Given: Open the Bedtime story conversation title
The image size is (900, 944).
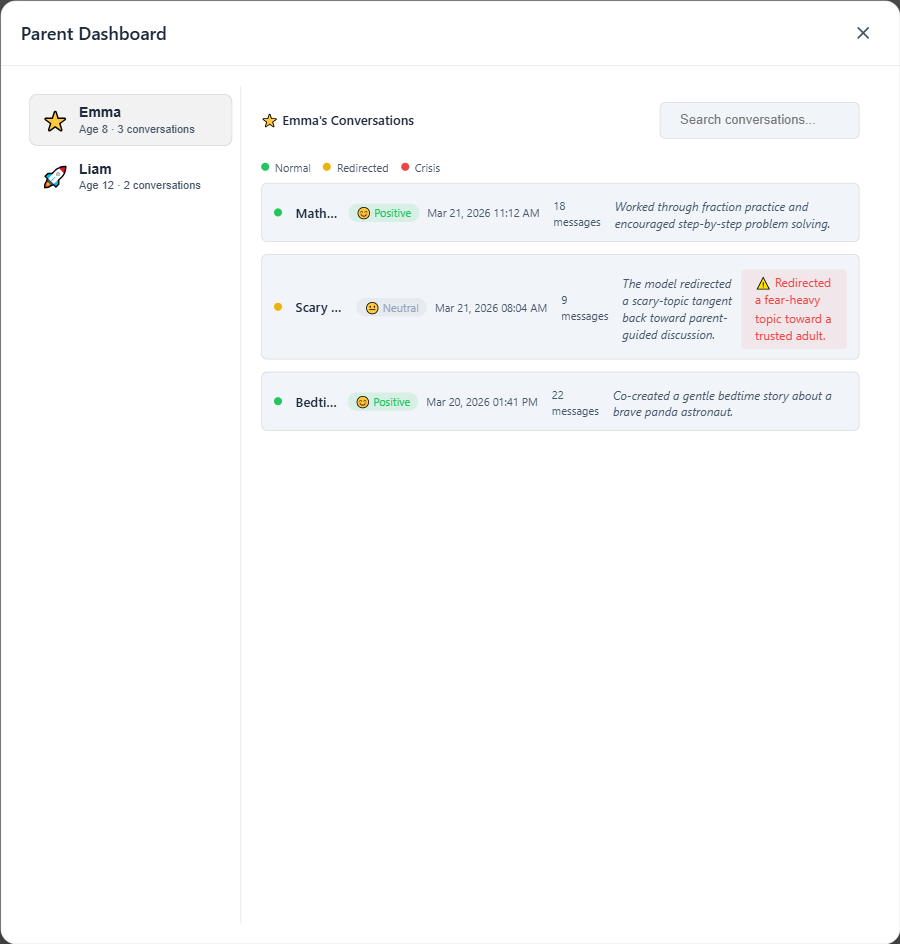Looking at the screenshot, I should 316,402.
